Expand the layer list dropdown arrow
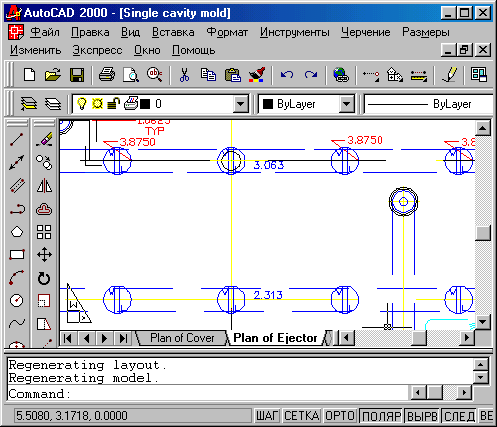The height and width of the screenshot is (427, 497). [241, 104]
